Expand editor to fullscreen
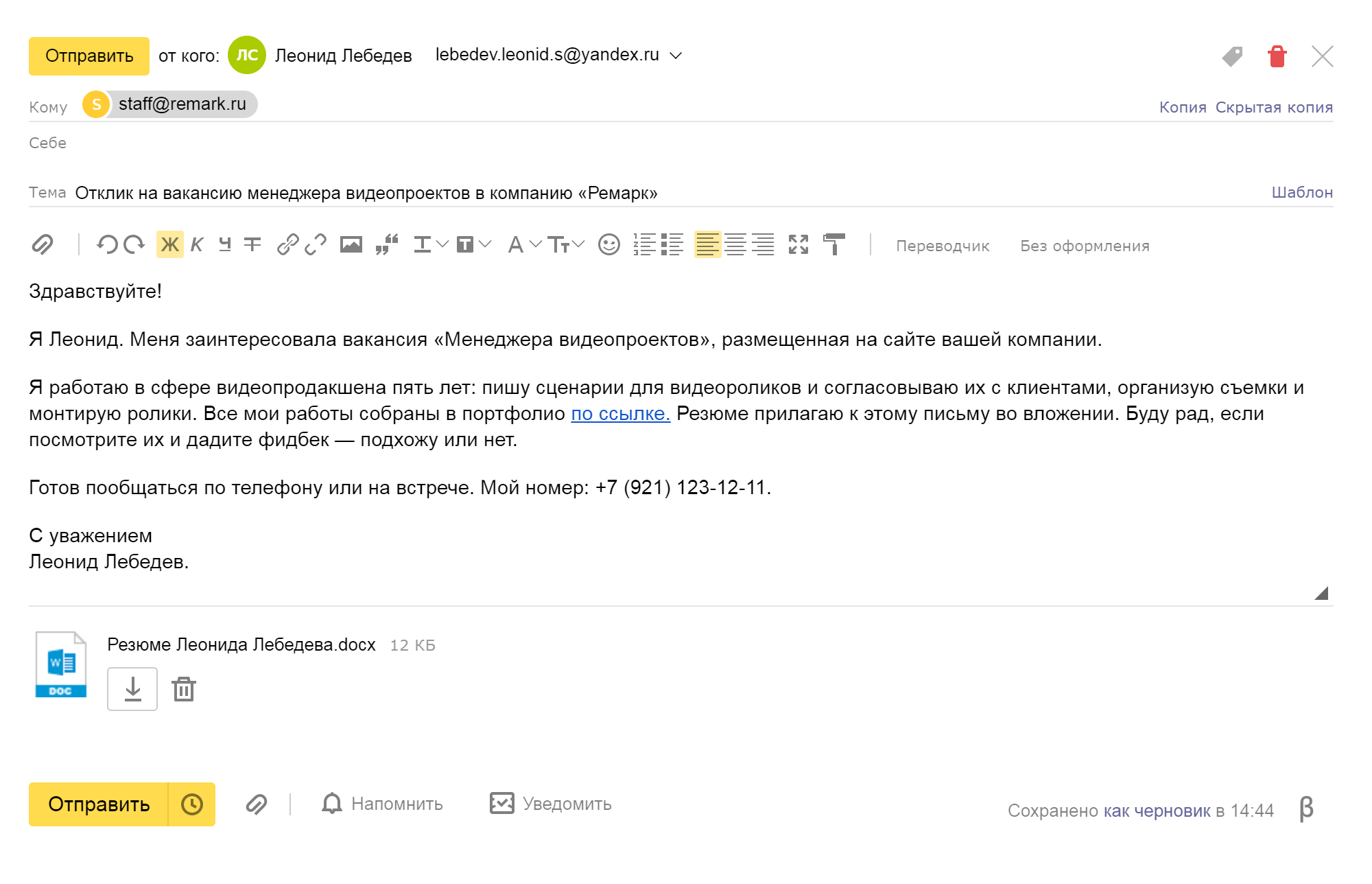 (799, 244)
